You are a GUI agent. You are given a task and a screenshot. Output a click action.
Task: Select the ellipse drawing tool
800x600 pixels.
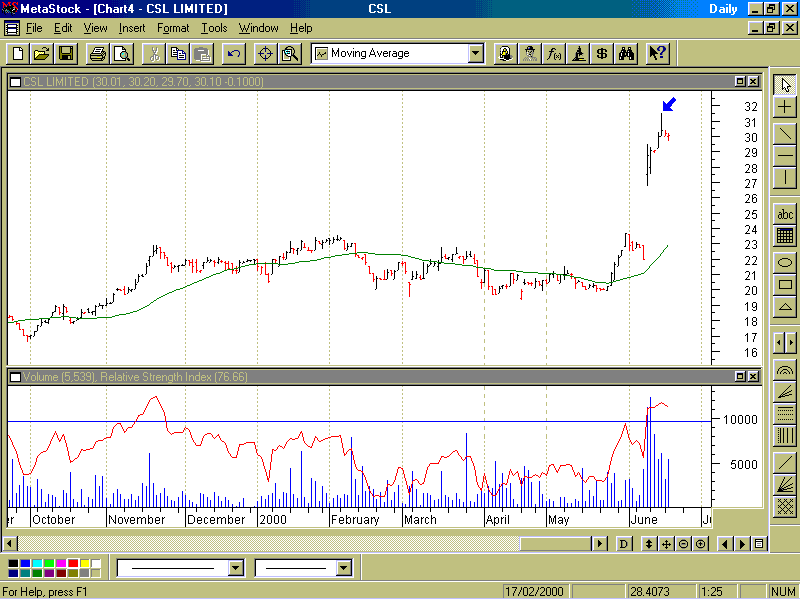(785, 263)
